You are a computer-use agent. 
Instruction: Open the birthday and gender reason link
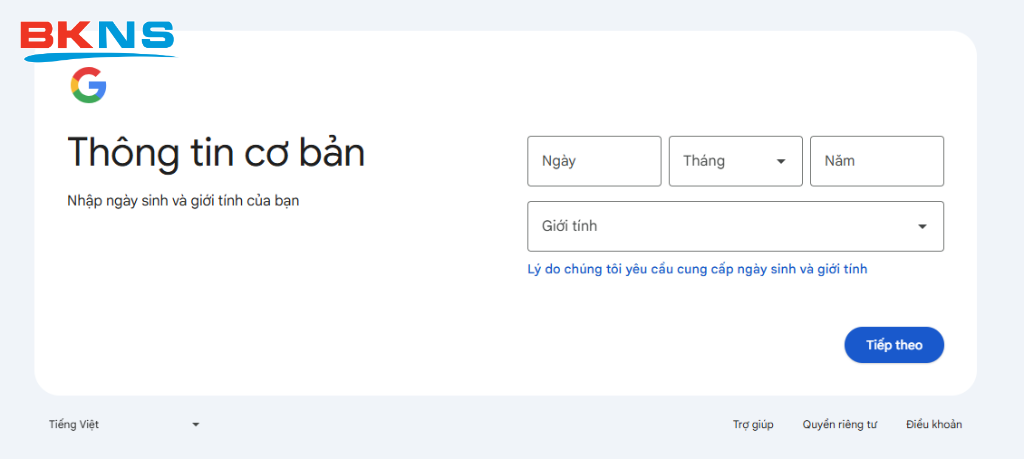697,269
